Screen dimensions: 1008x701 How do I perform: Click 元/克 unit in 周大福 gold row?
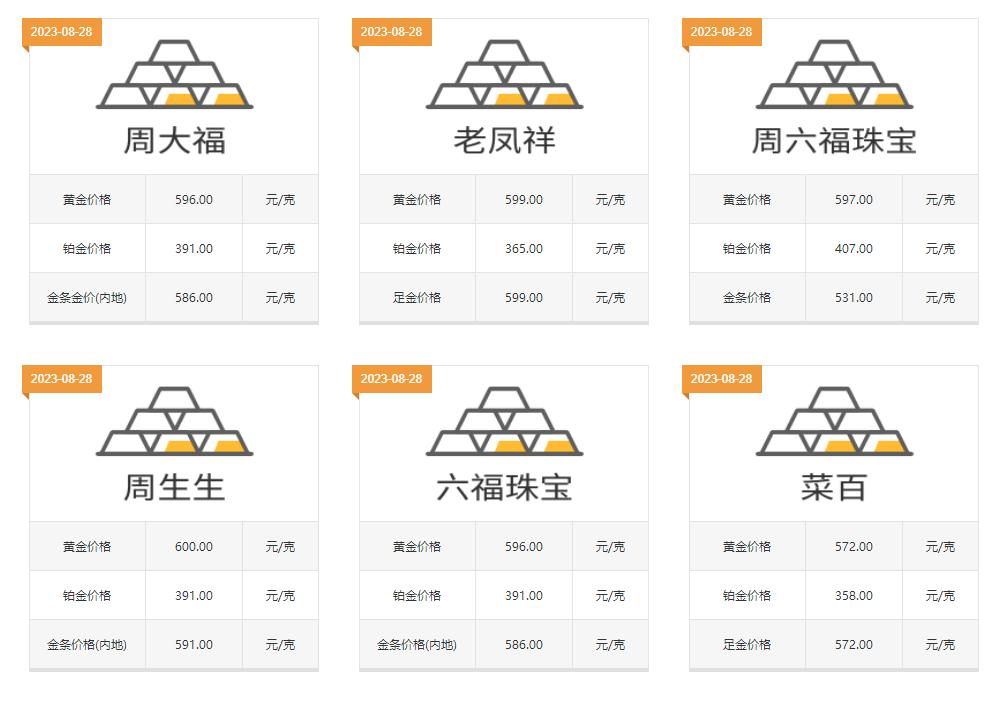(280, 199)
